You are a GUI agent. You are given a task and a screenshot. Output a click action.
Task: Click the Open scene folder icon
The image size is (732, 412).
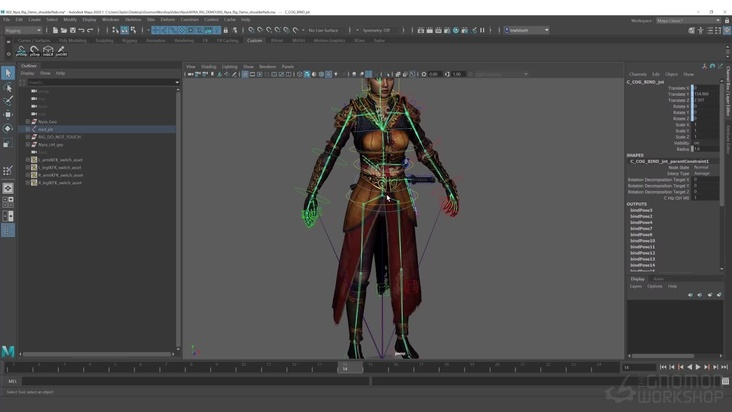click(63, 30)
